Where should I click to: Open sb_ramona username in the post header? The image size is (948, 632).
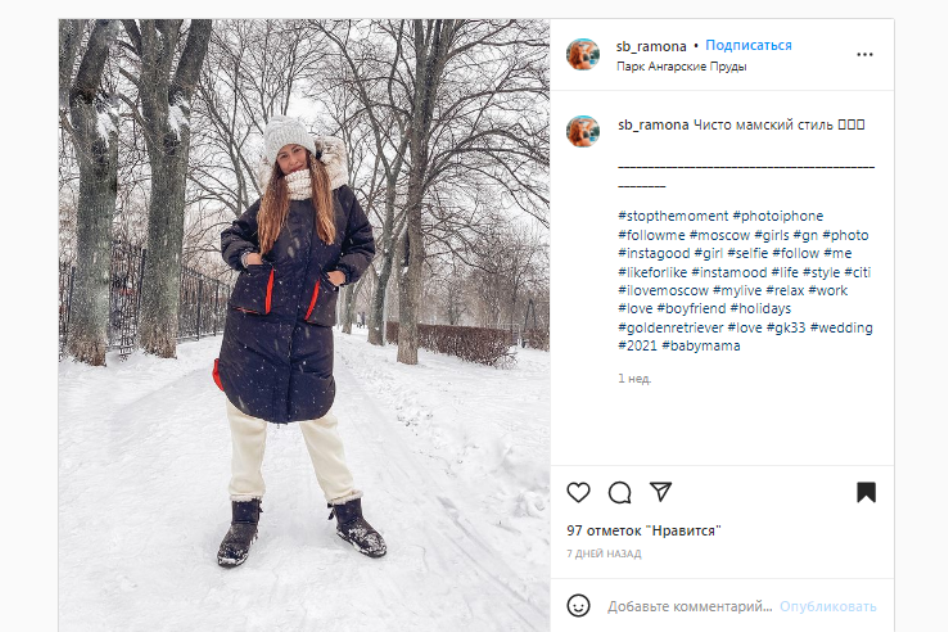[x=651, y=46]
